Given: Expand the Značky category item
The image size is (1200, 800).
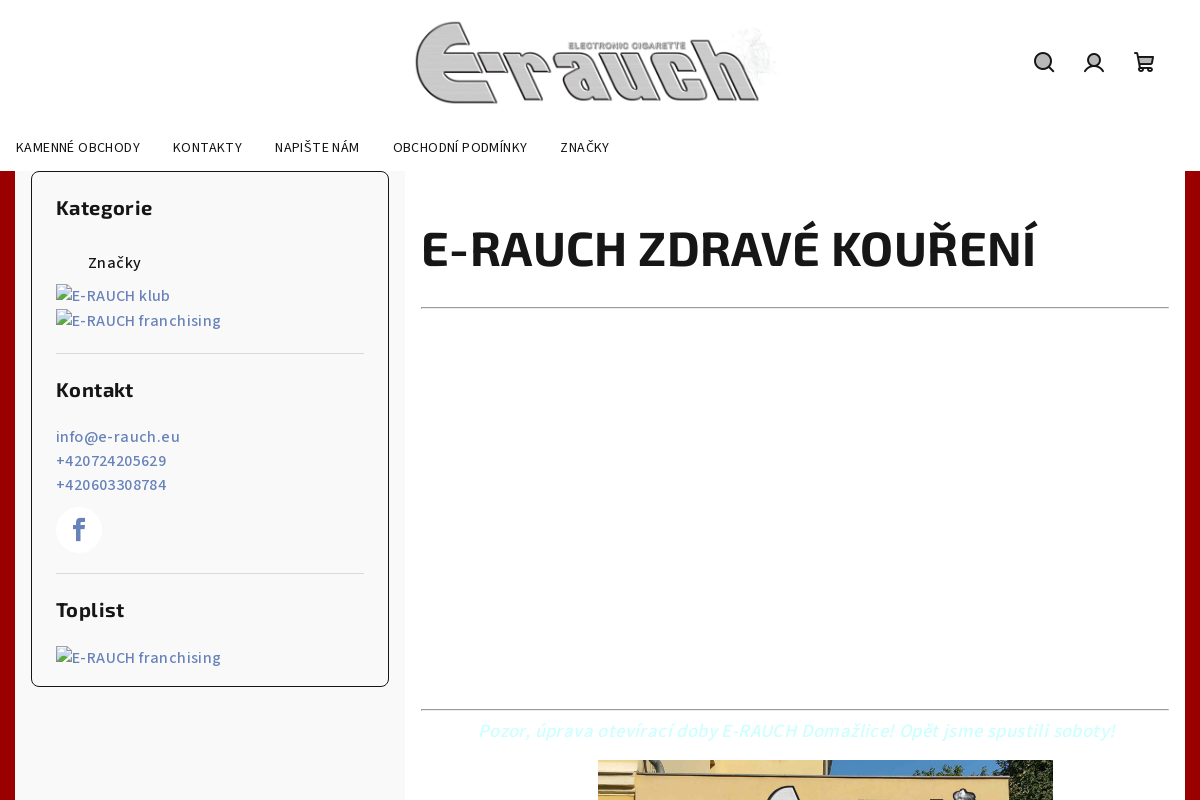Looking at the screenshot, I should point(114,262).
